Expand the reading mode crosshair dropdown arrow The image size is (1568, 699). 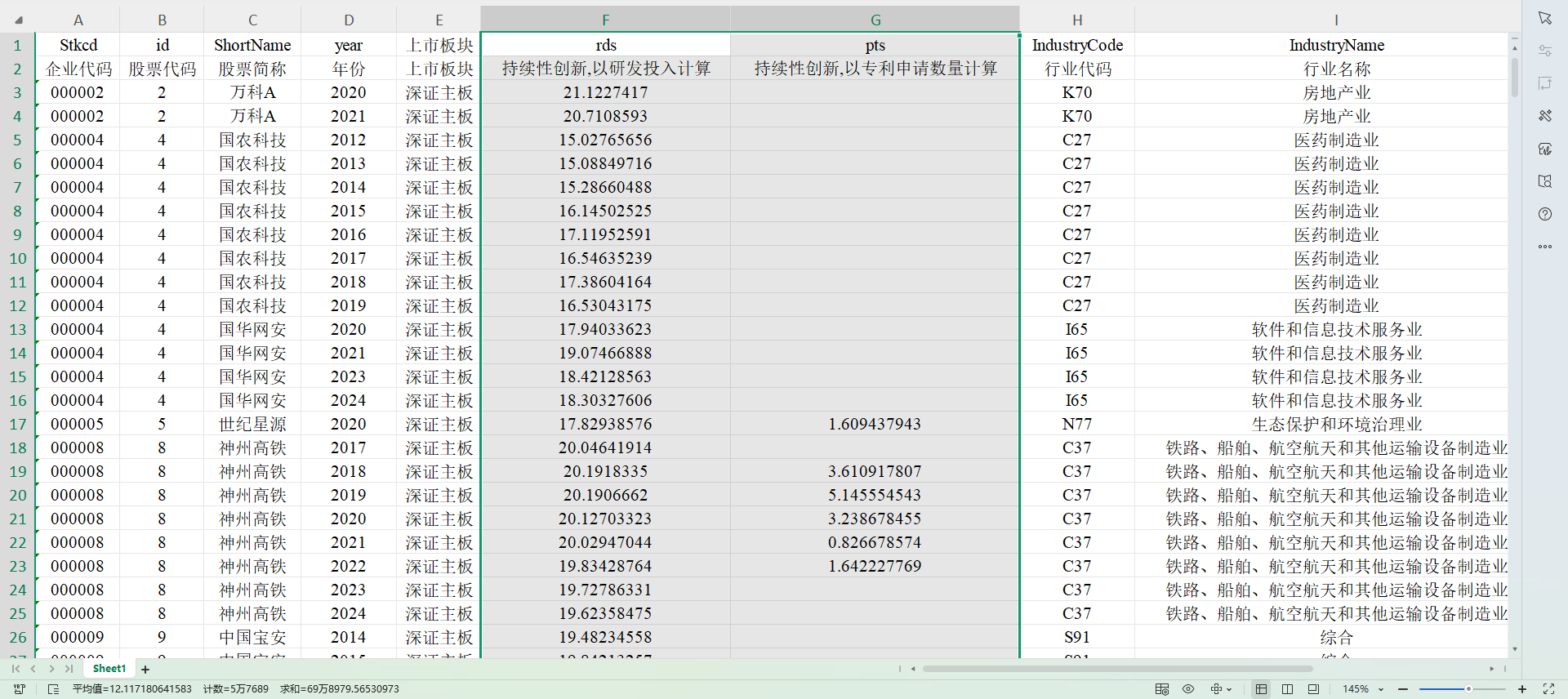(x=1229, y=689)
